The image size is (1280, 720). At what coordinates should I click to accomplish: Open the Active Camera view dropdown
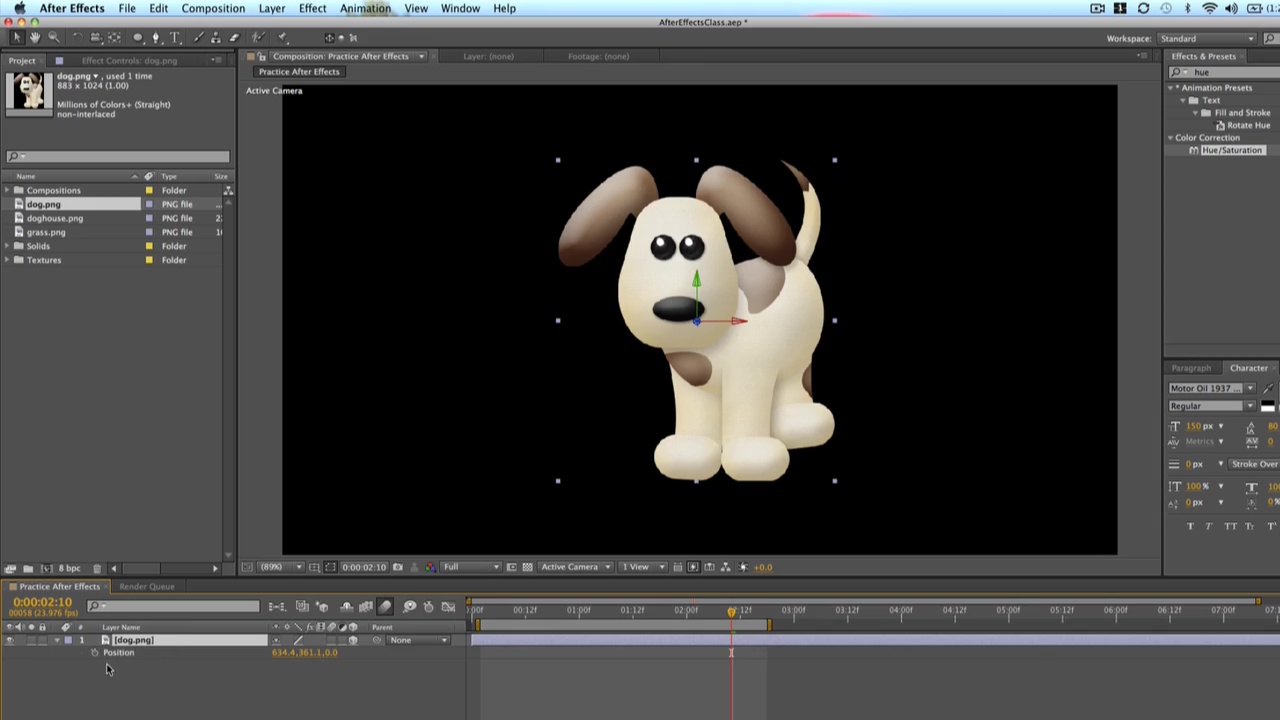click(x=576, y=568)
